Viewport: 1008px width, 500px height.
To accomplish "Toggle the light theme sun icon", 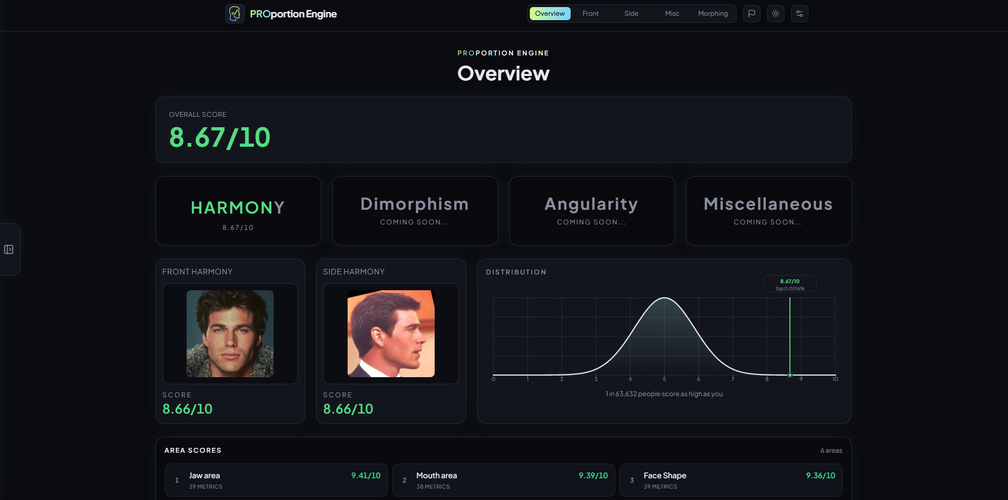I will pyautogui.click(x=775, y=13).
